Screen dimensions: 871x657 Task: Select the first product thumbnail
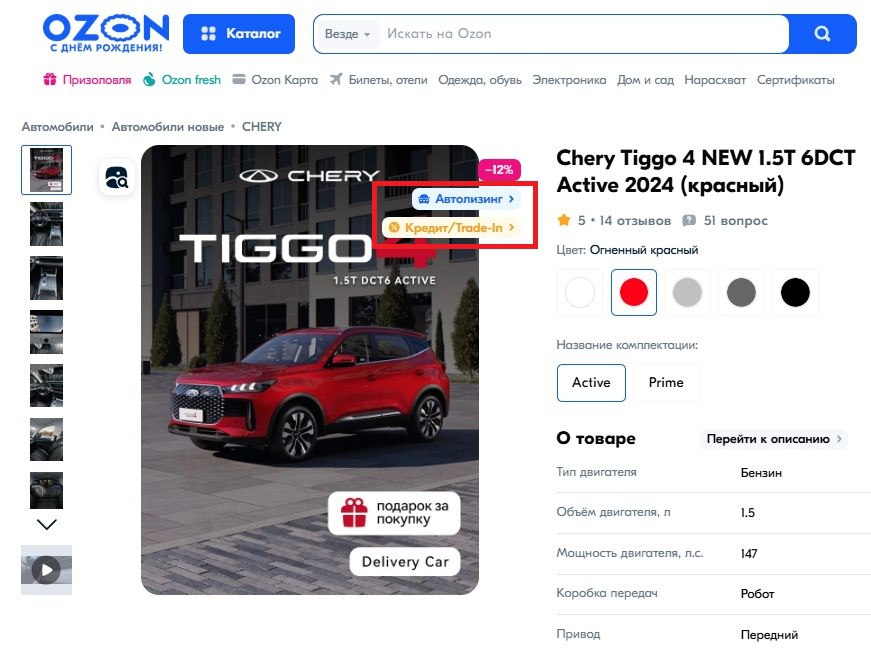point(47,170)
